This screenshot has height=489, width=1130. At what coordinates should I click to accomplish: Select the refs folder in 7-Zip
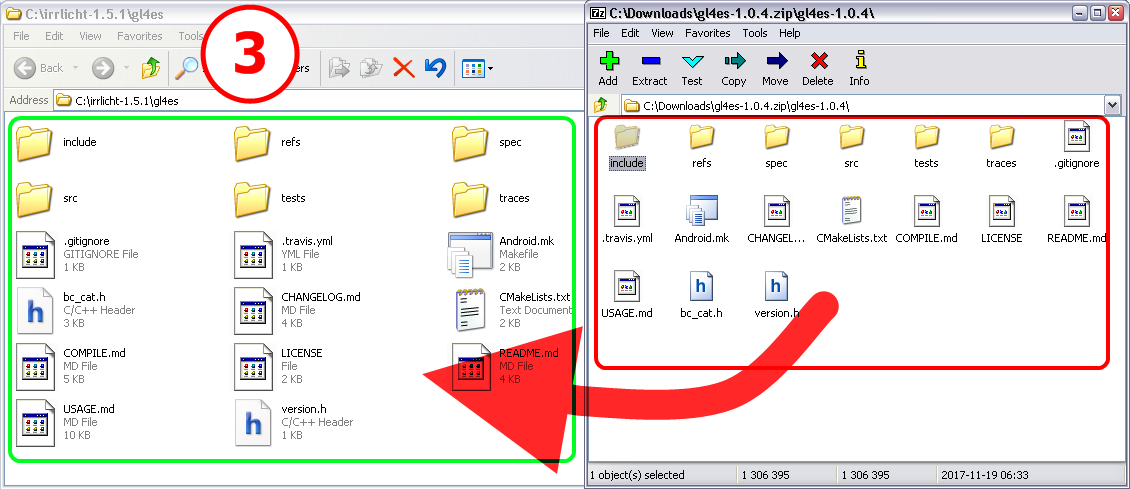(x=701, y=146)
